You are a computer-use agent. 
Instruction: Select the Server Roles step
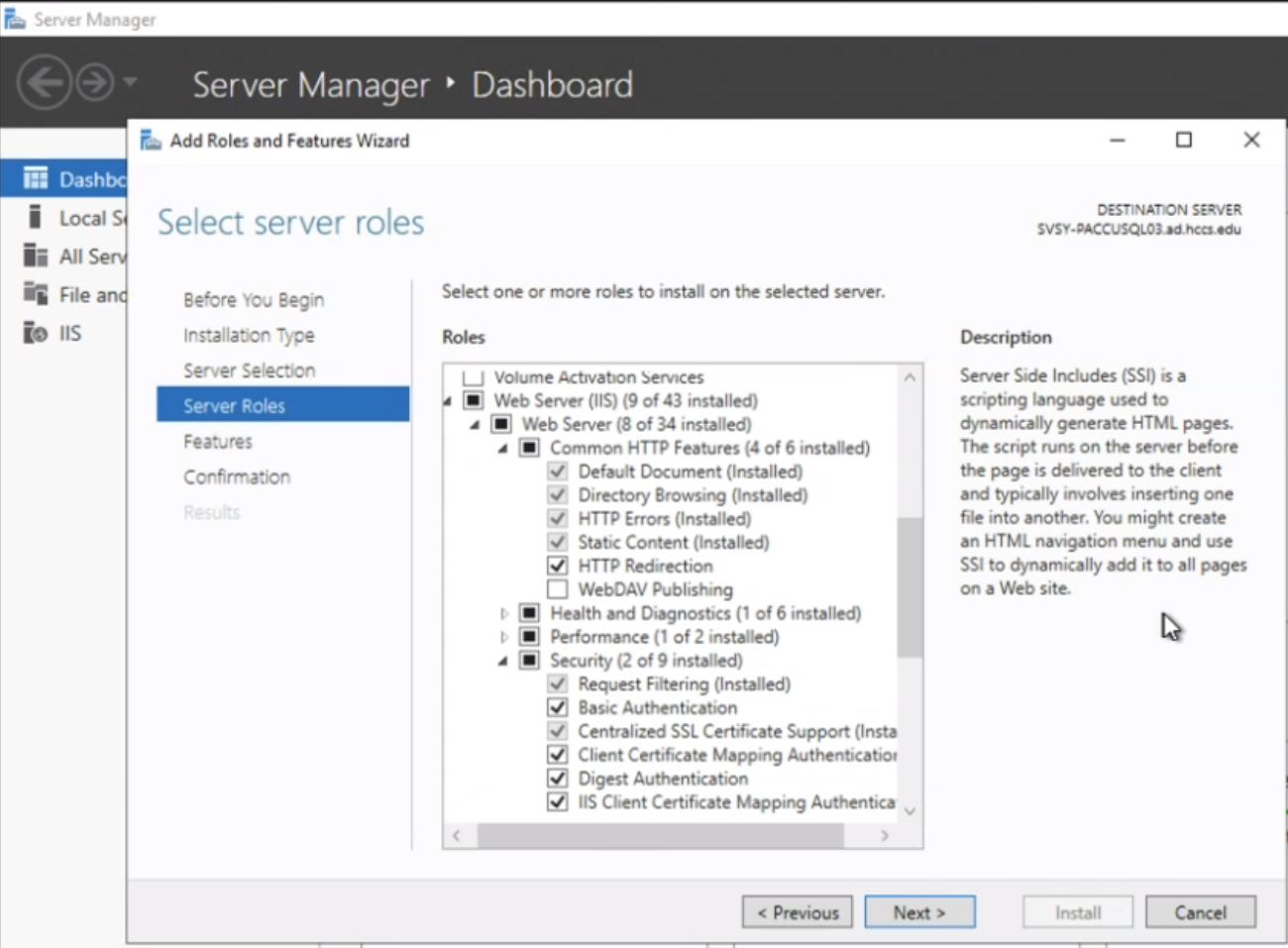282,405
